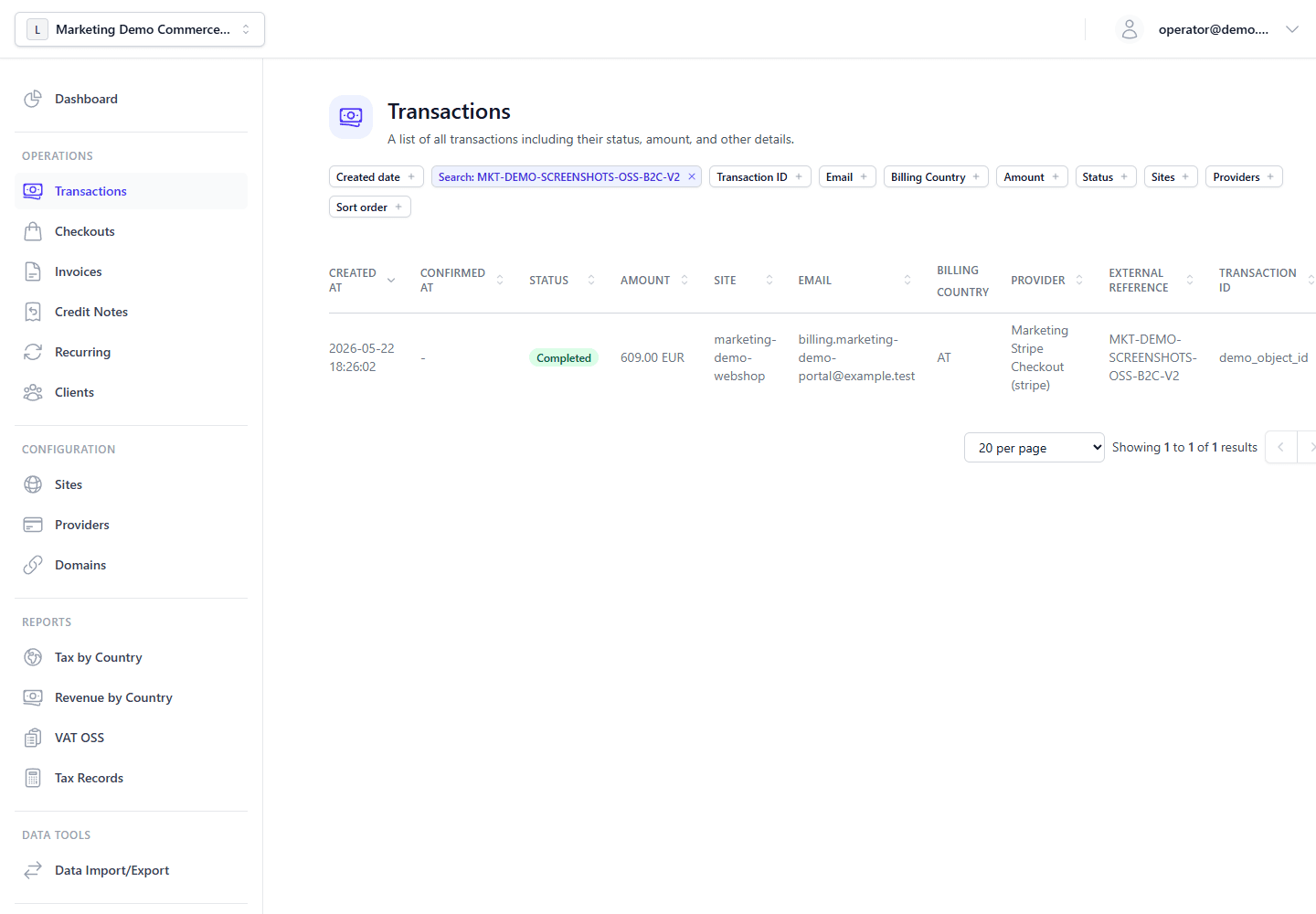Click the 609.00 EUR amount cell
1316x914 pixels.
653,357
